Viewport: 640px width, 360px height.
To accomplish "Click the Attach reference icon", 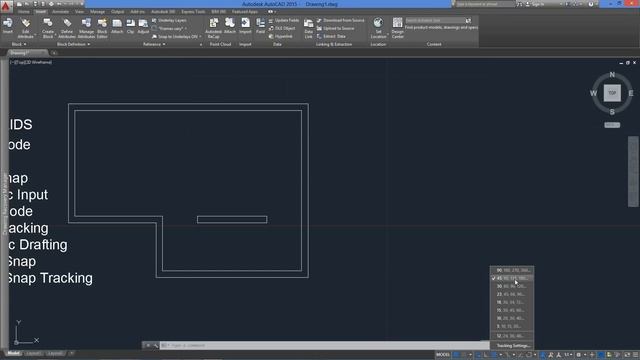I will click(117, 25).
